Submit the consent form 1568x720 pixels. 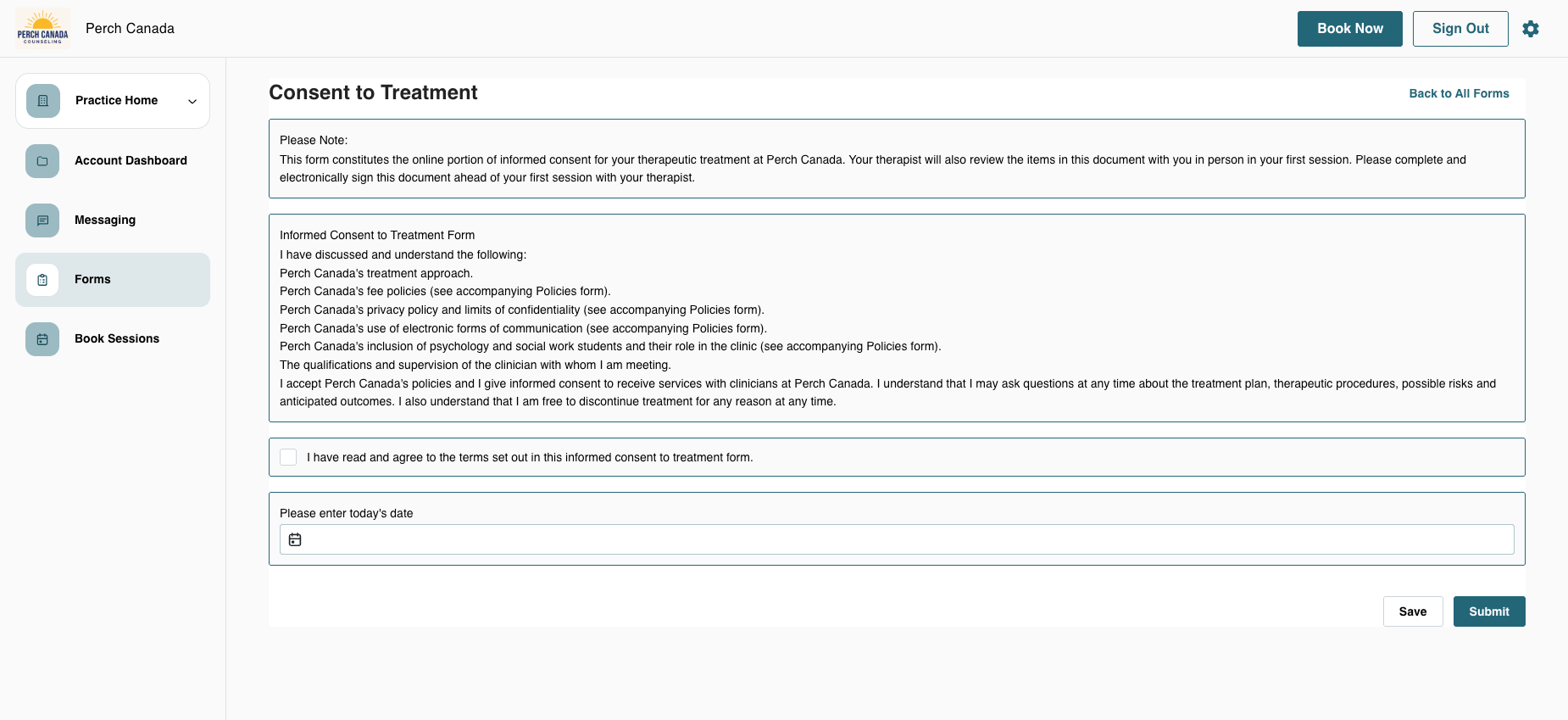pos(1489,611)
